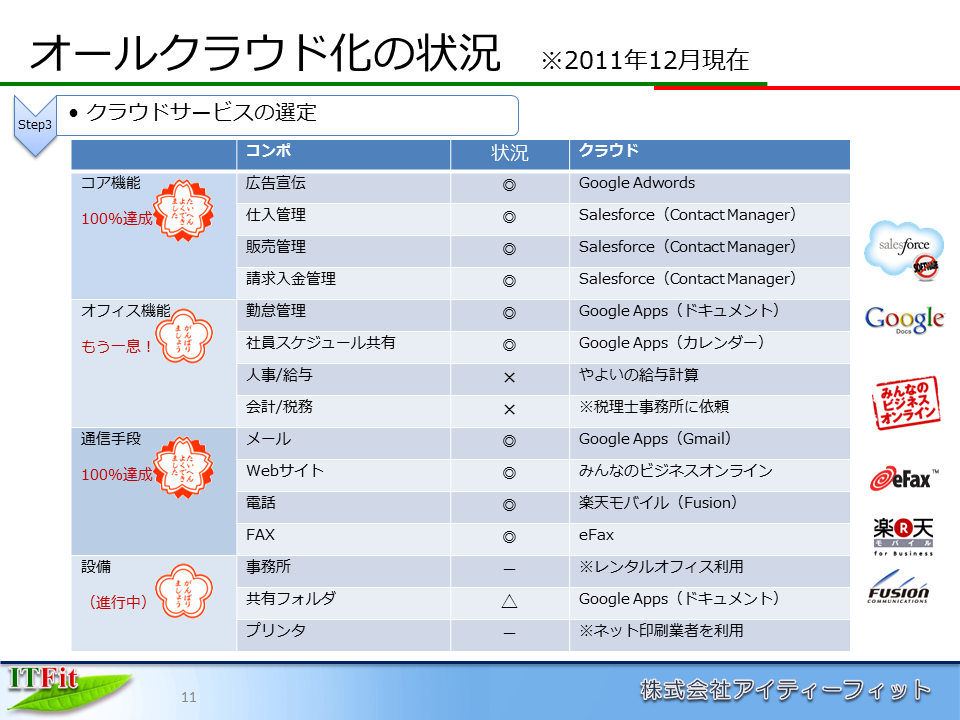The height and width of the screenshot is (720, 960).
Task: Click the ※2011年12月現在 date note
Action: 645,60
